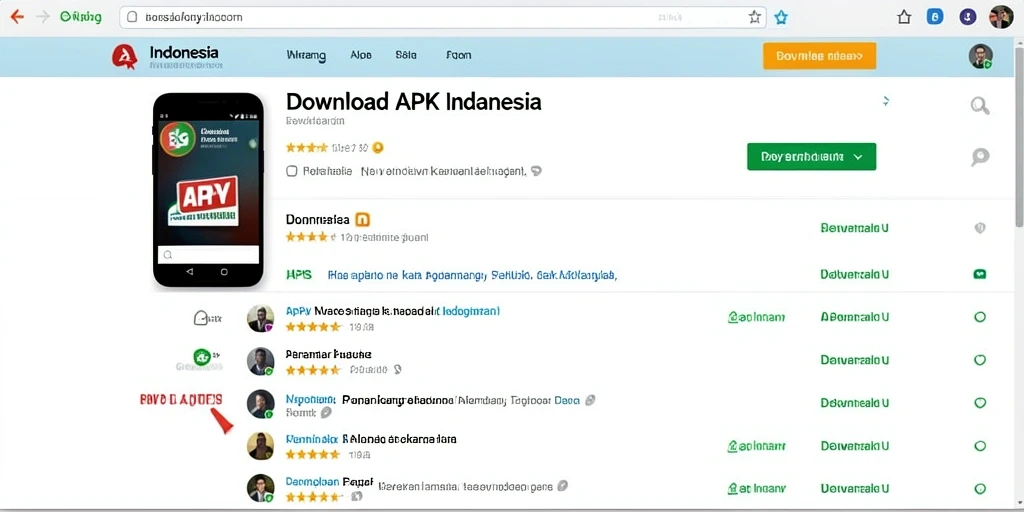Image resolution: width=1024 pixels, height=512 pixels.
Task: Open the Renninalo row yellow avatar
Action: (x=260, y=445)
